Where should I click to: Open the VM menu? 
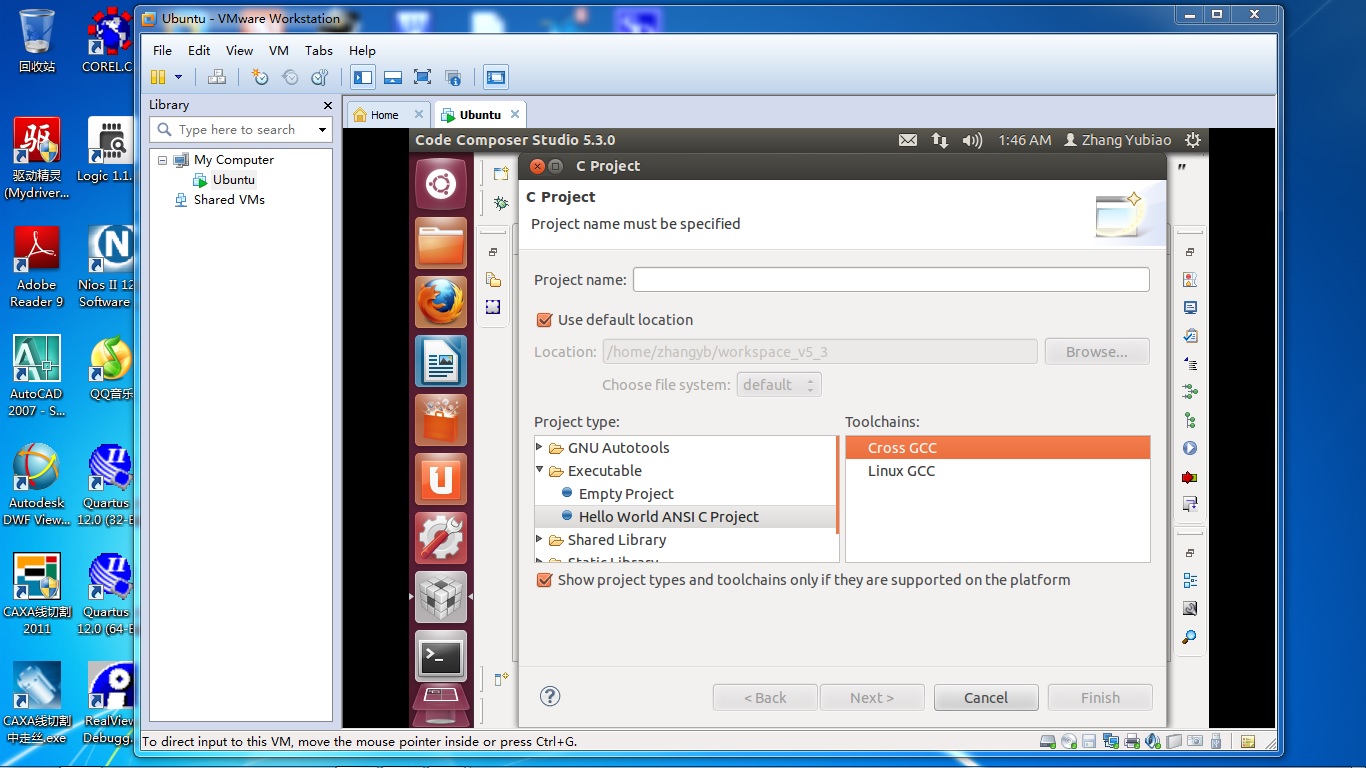tap(279, 50)
